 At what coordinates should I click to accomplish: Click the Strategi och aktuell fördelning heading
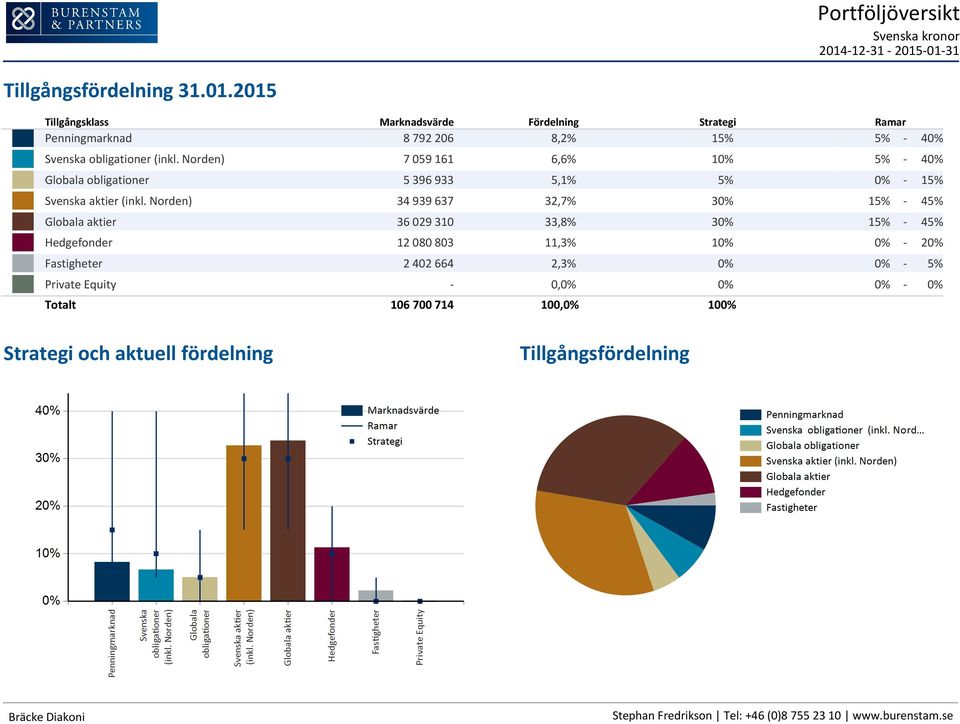(138, 354)
